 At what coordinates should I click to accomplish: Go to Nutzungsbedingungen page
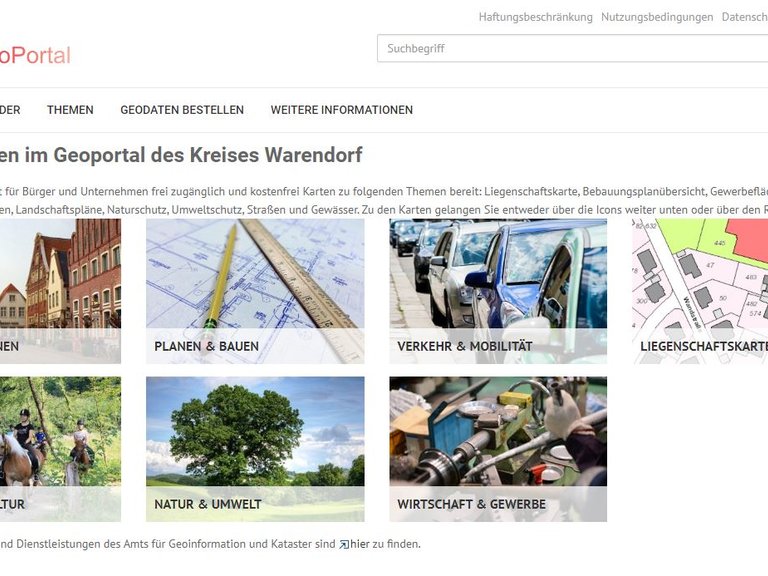pyautogui.click(x=657, y=17)
